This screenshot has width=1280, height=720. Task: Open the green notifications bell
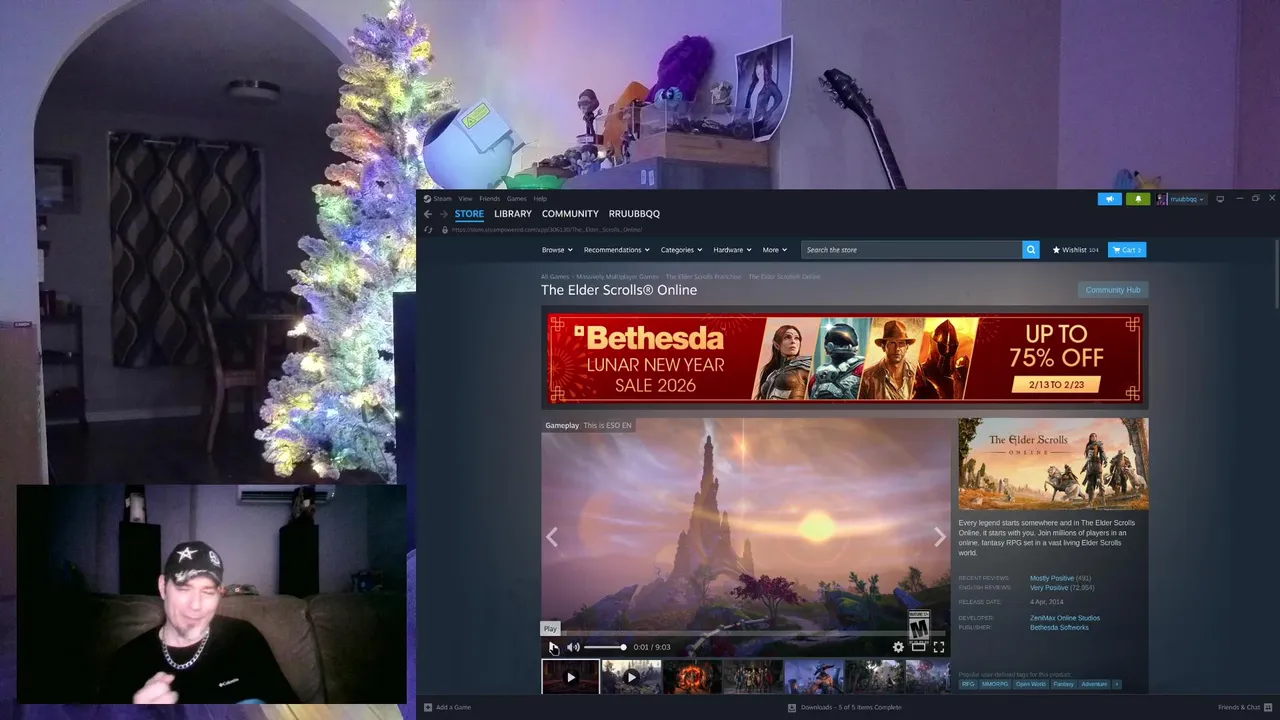tap(1138, 199)
